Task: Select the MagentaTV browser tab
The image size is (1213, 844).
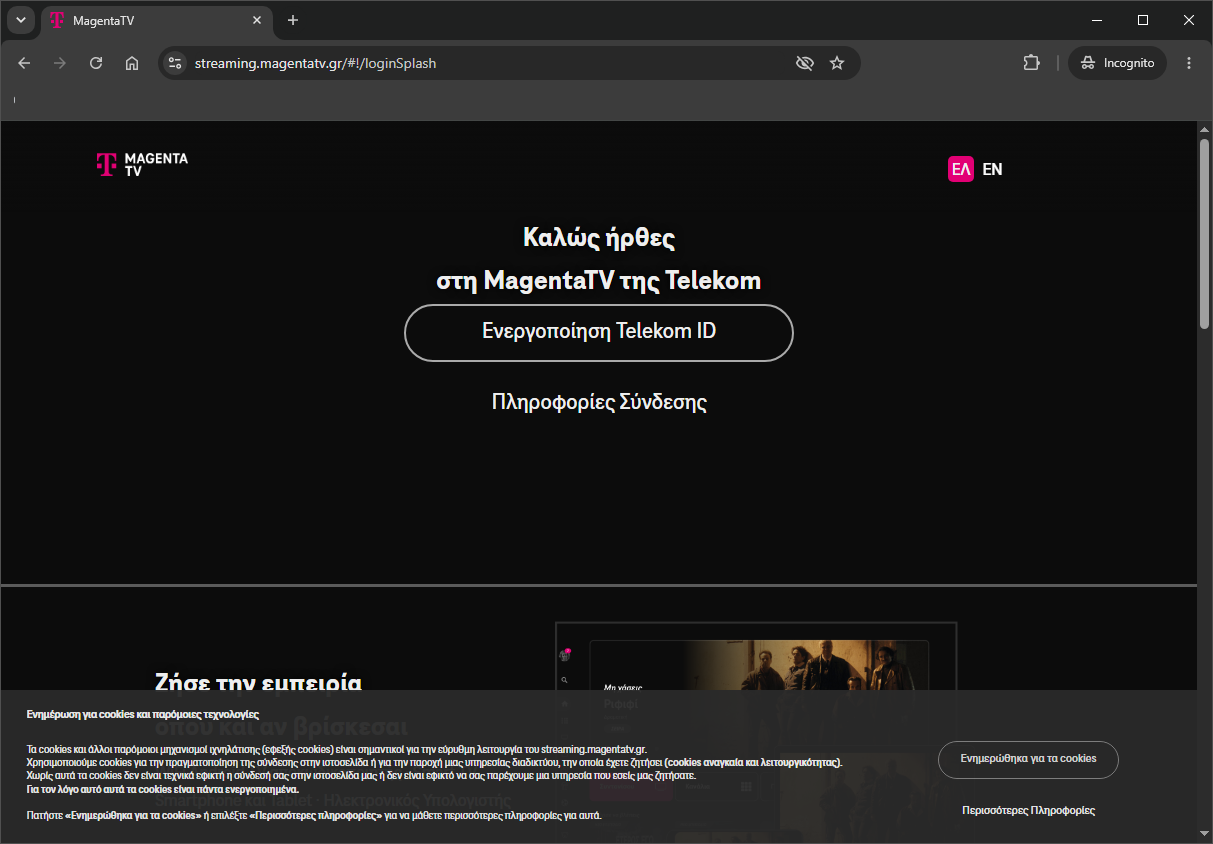Action: tap(156, 20)
